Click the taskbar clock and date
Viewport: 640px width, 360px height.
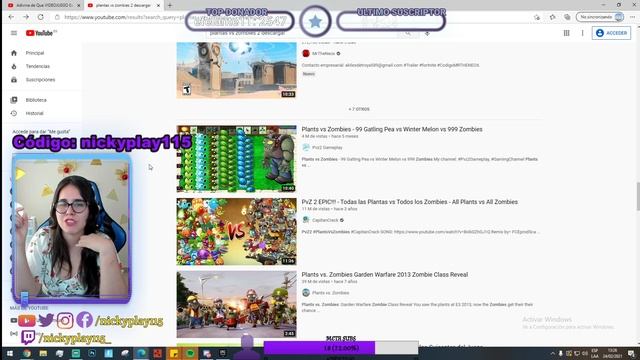tap(612, 353)
